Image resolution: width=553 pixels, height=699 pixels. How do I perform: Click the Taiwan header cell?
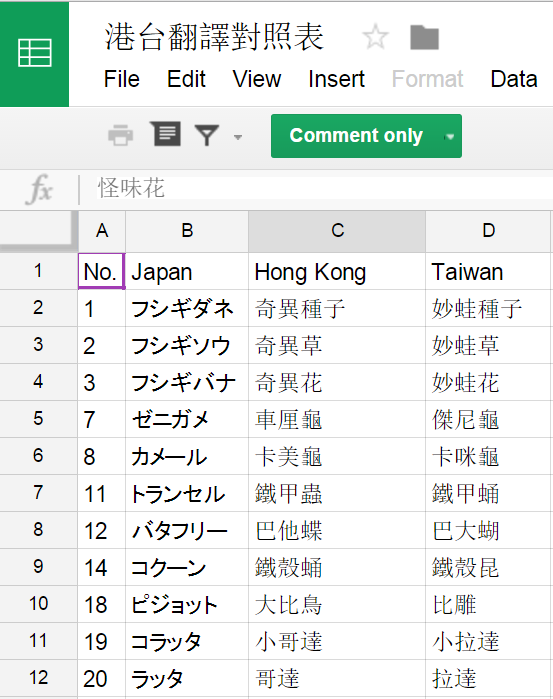pyautogui.click(x=488, y=271)
